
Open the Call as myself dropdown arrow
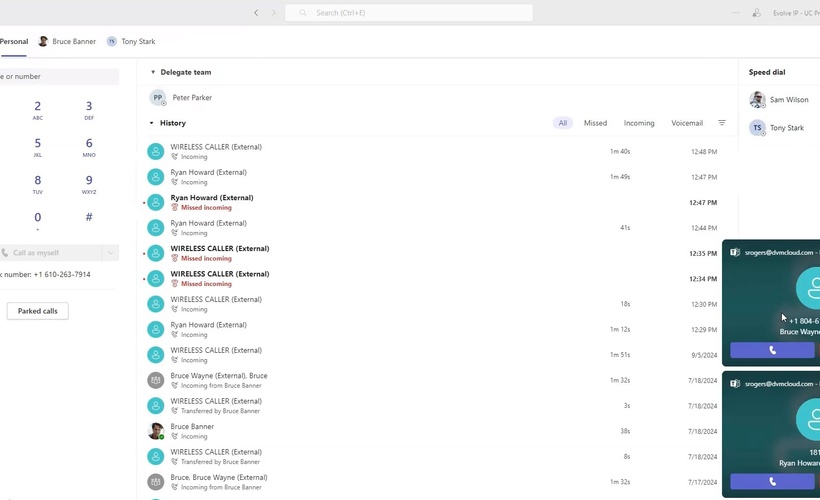pos(110,253)
